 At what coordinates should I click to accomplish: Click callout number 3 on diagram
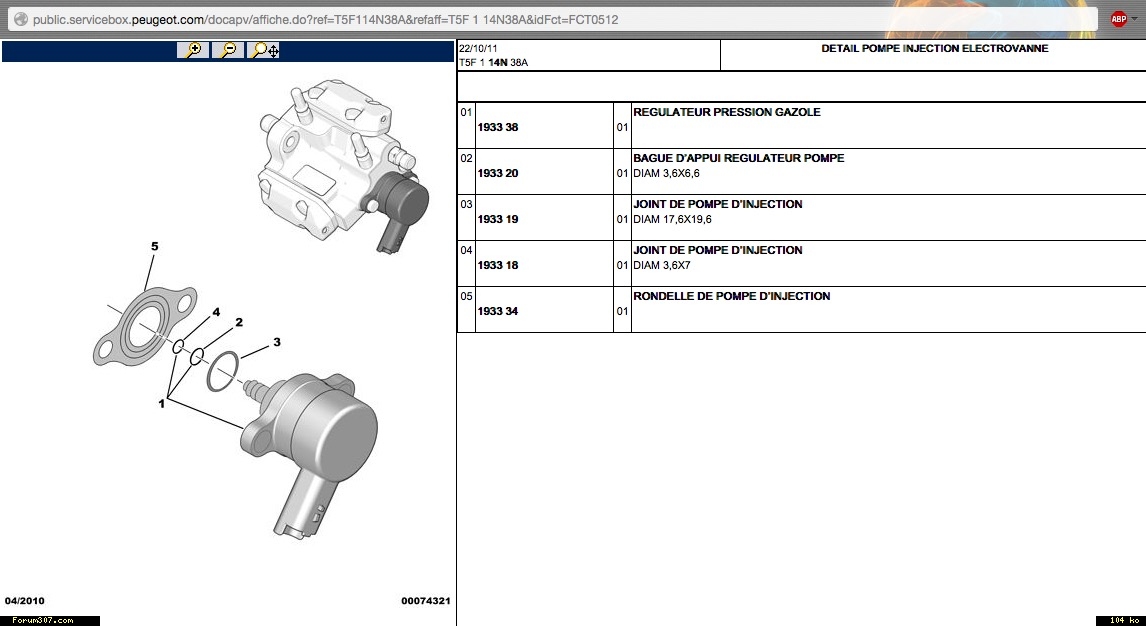pyautogui.click(x=276, y=342)
